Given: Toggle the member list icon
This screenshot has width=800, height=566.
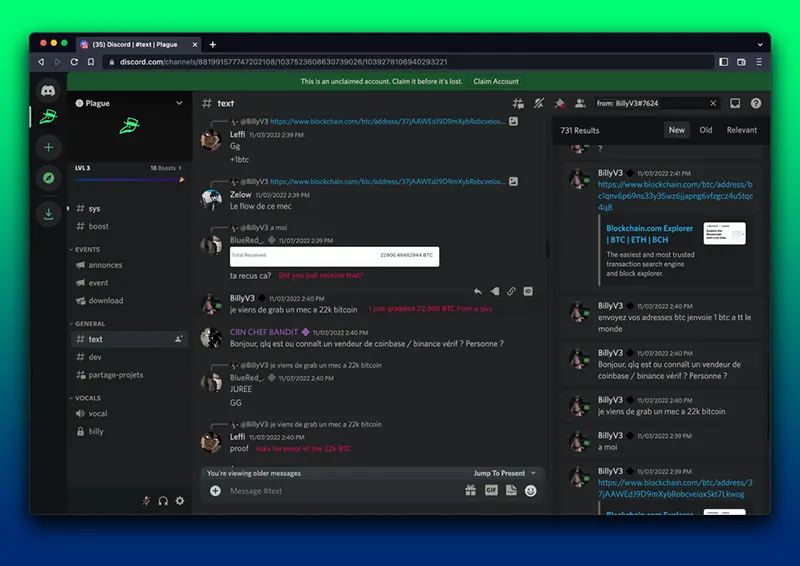Looking at the screenshot, I should click(580, 104).
